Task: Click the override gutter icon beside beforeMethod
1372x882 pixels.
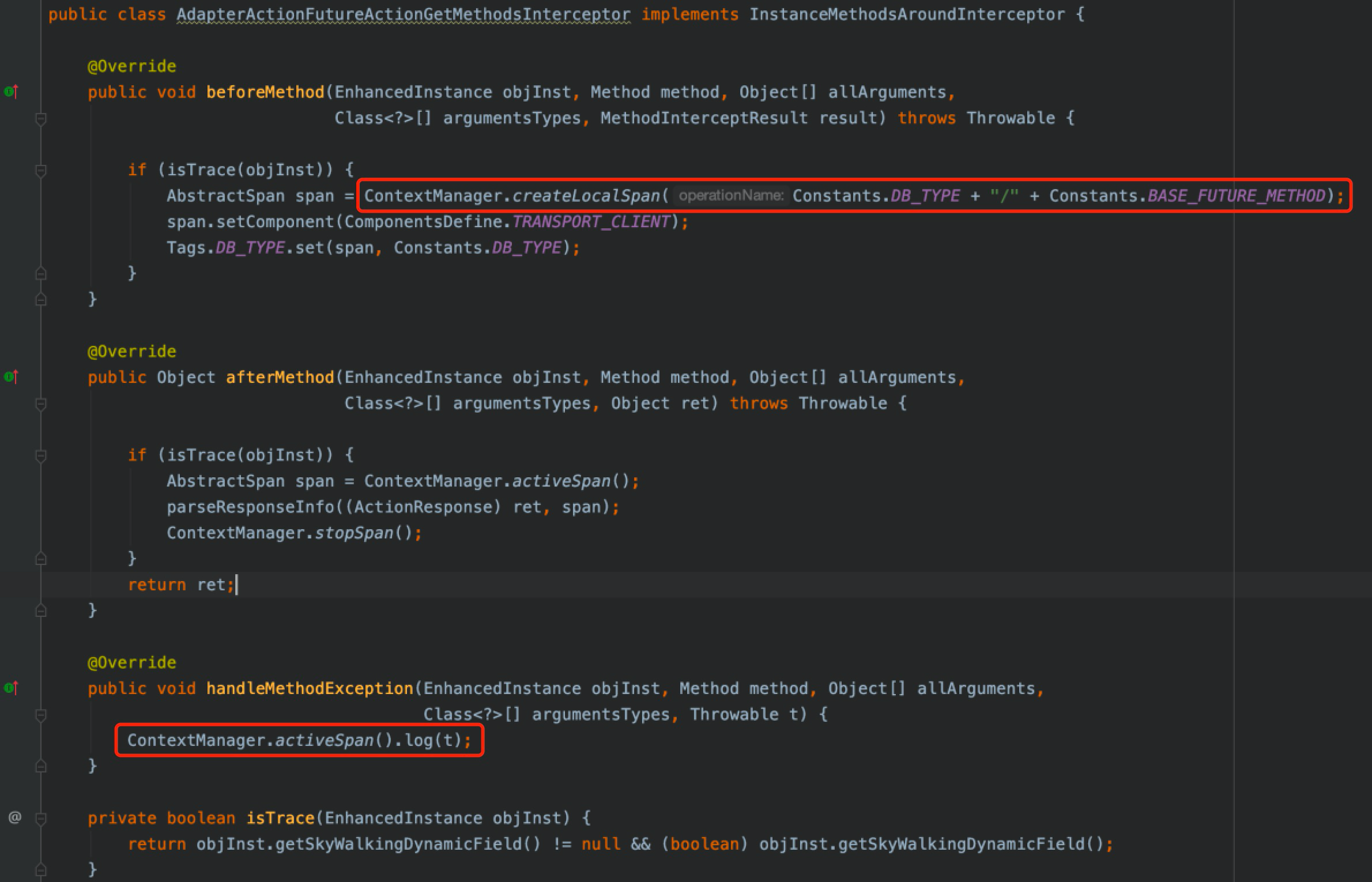Action: (x=11, y=92)
